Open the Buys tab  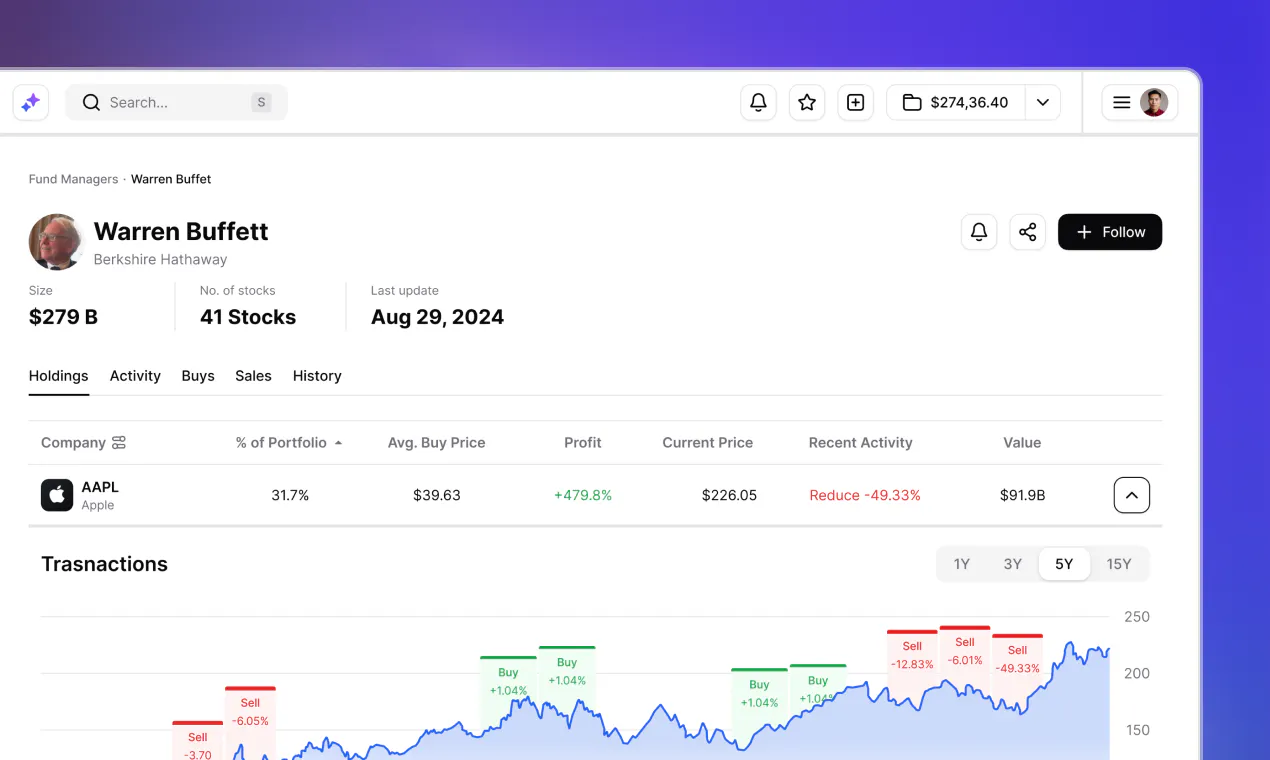[198, 376]
